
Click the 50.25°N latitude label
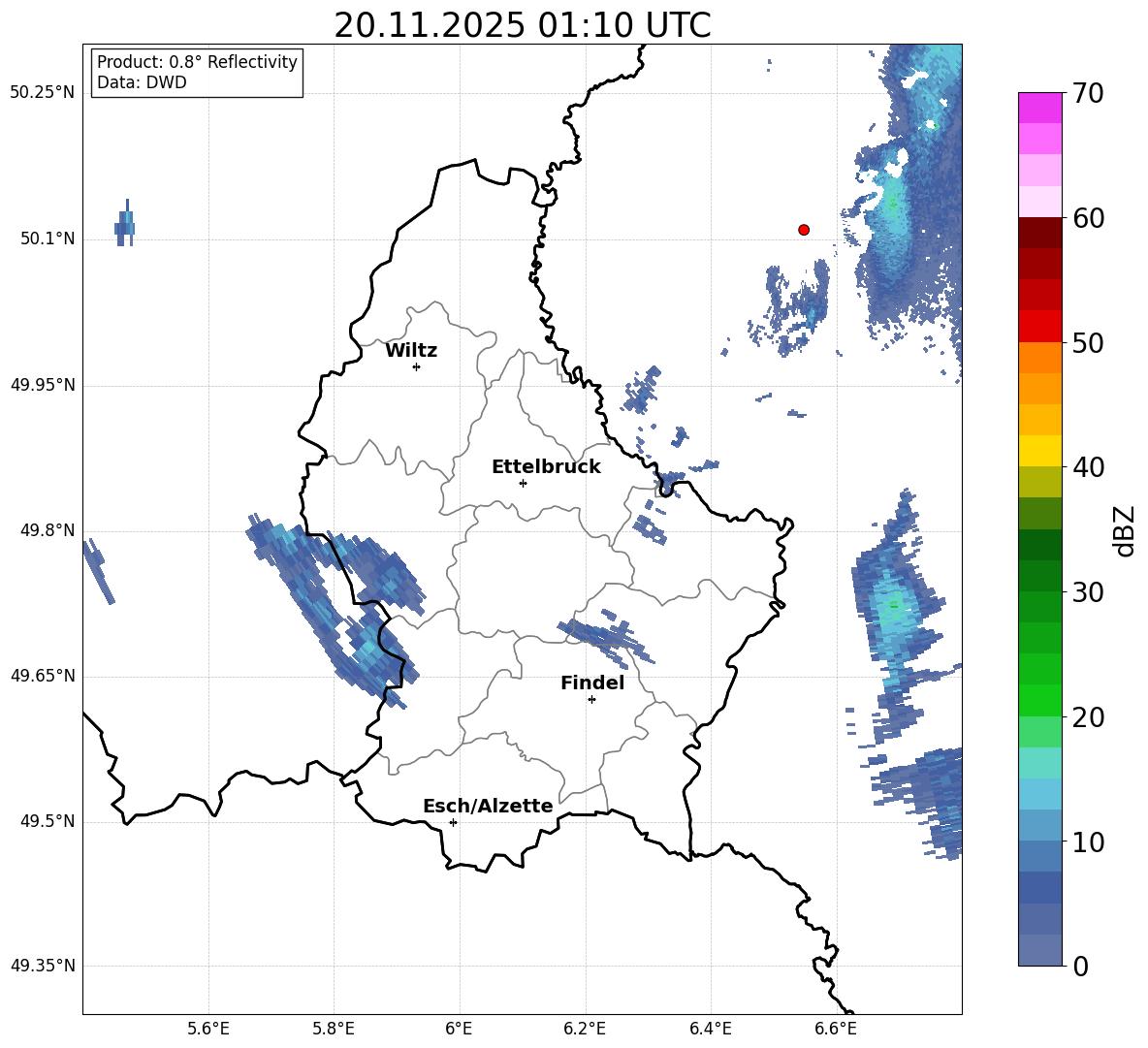point(43,93)
